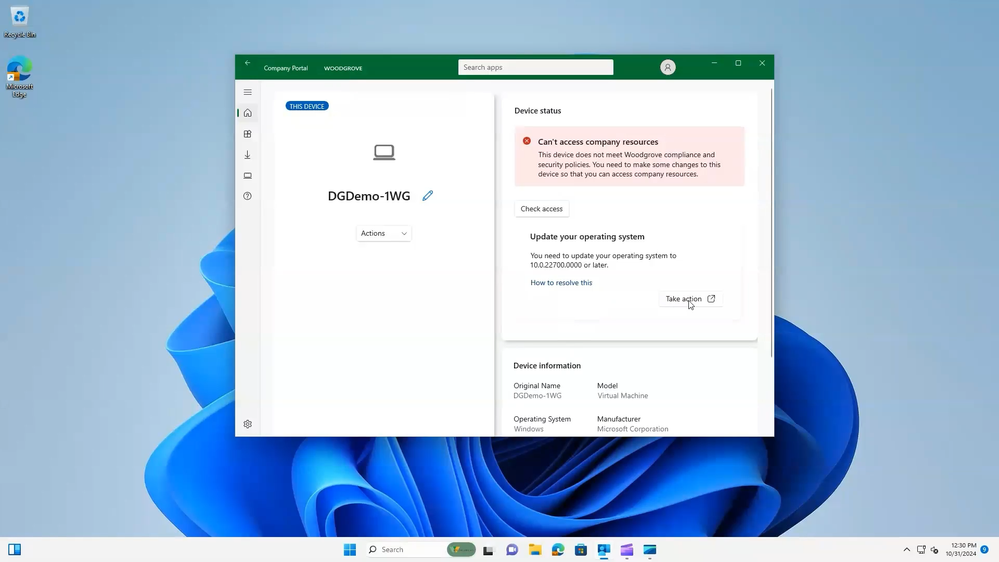Image resolution: width=999 pixels, height=562 pixels.
Task: Open Settings gear in the Company Portal sidebar
Action: (x=248, y=424)
